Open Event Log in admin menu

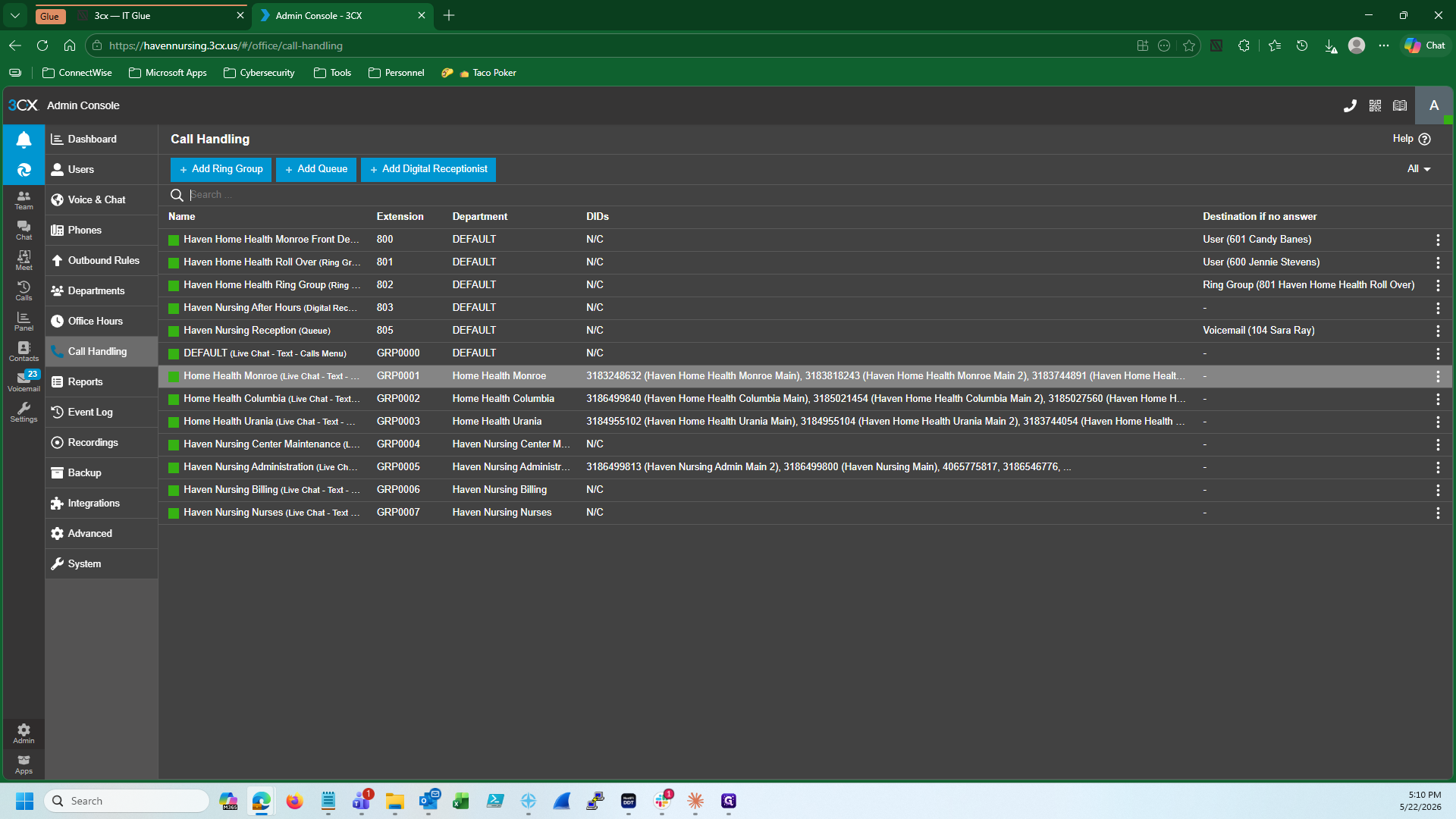tap(102, 413)
